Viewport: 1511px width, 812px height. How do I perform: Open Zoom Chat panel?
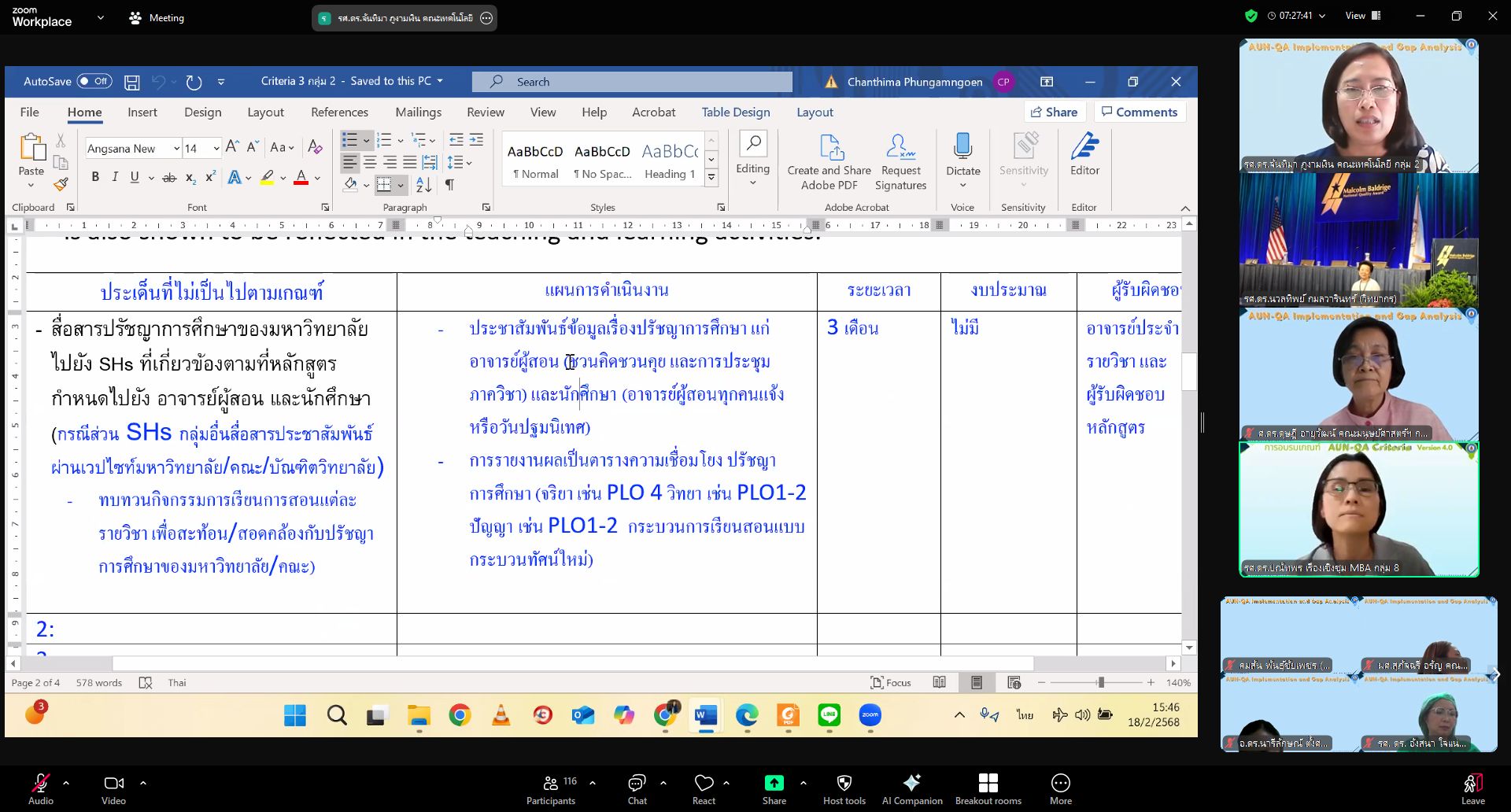[x=637, y=789]
